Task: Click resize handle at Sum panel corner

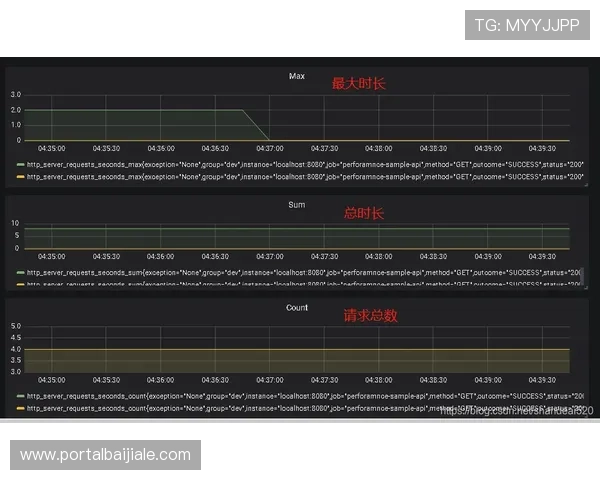Action: click(x=586, y=288)
